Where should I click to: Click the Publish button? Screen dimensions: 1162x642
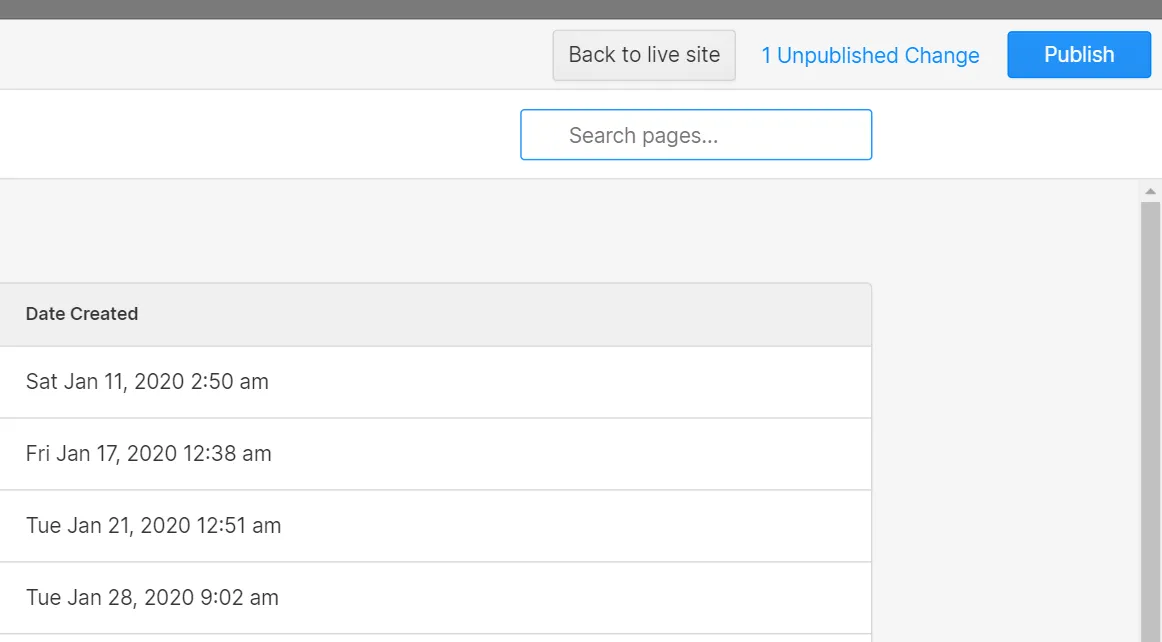[x=1078, y=55]
